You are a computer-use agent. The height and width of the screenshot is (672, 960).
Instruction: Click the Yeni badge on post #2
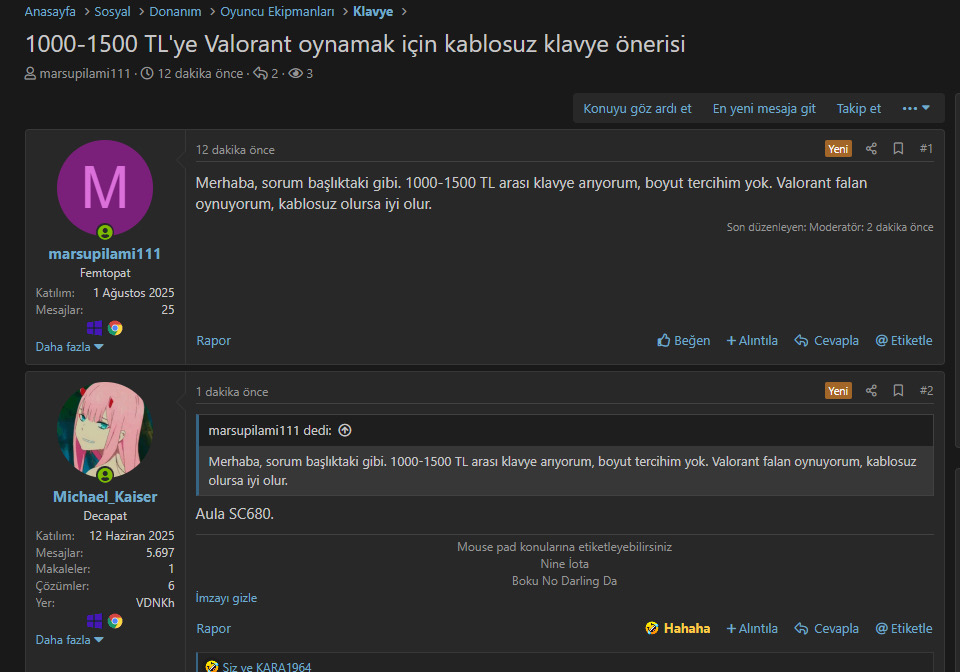(x=838, y=390)
